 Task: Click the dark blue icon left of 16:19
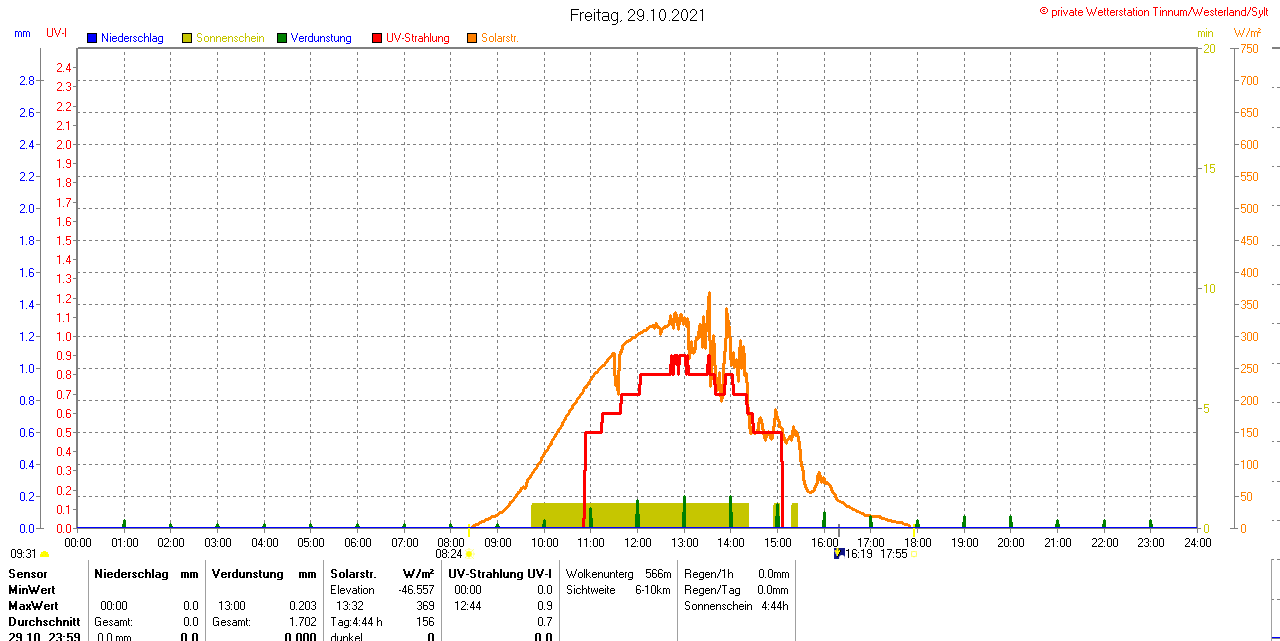(x=838, y=552)
